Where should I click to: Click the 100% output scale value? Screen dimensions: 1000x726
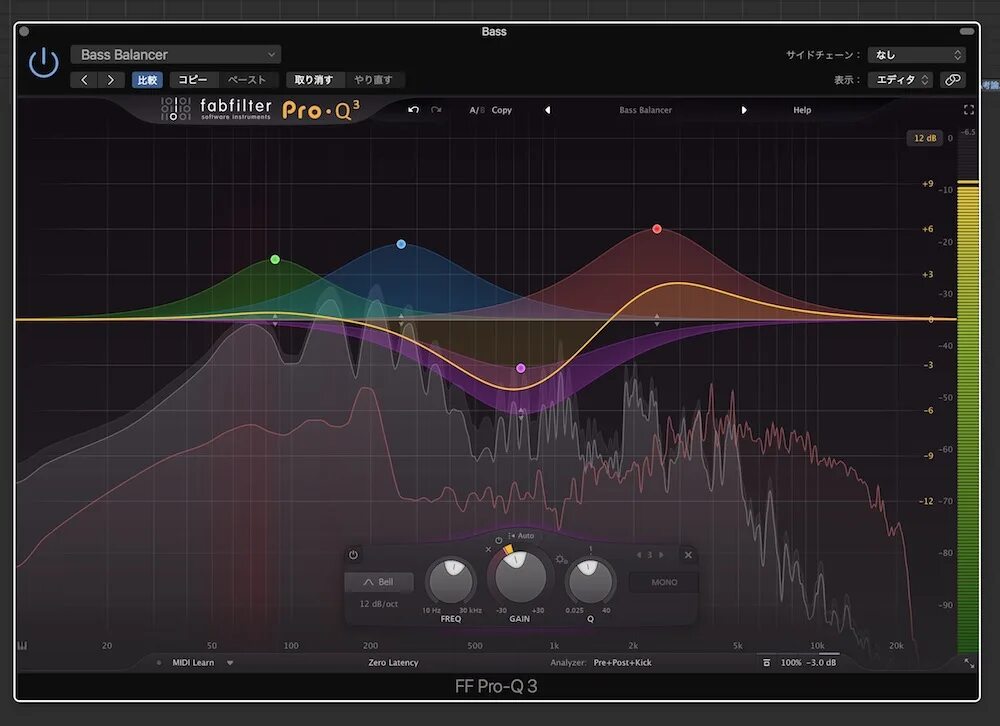(x=791, y=662)
